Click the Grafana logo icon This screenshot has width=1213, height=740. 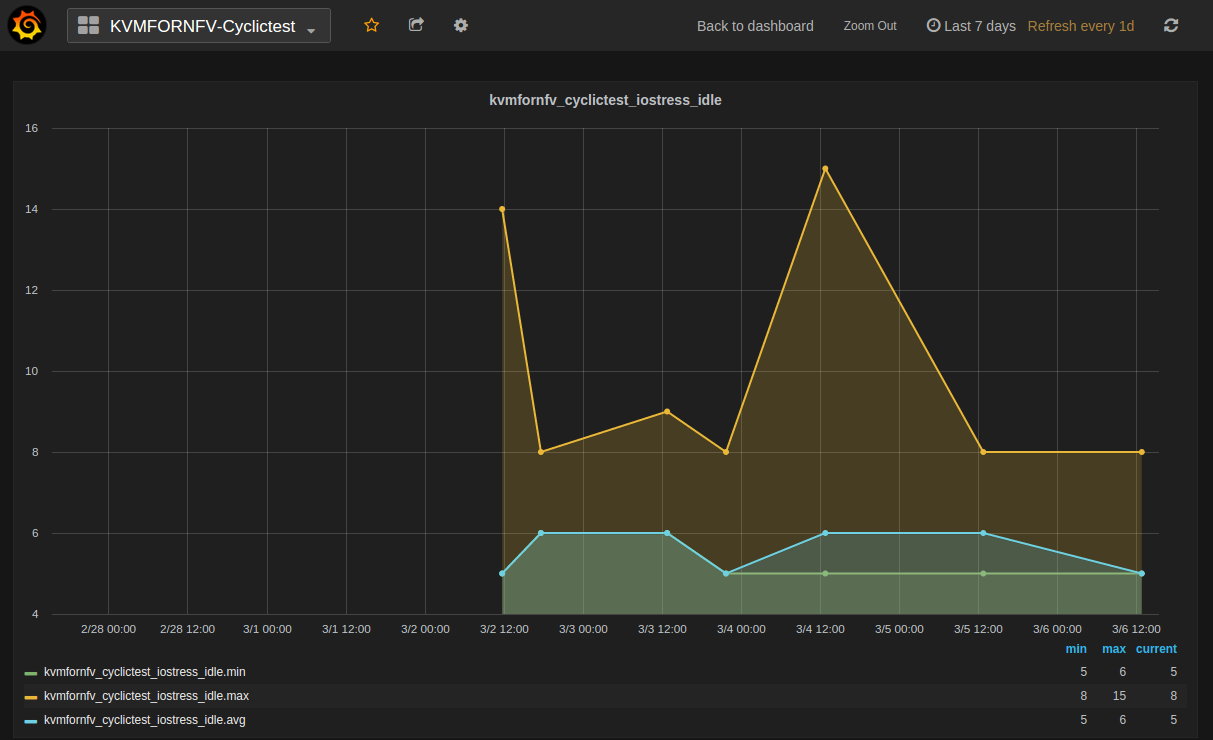[x=28, y=25]
